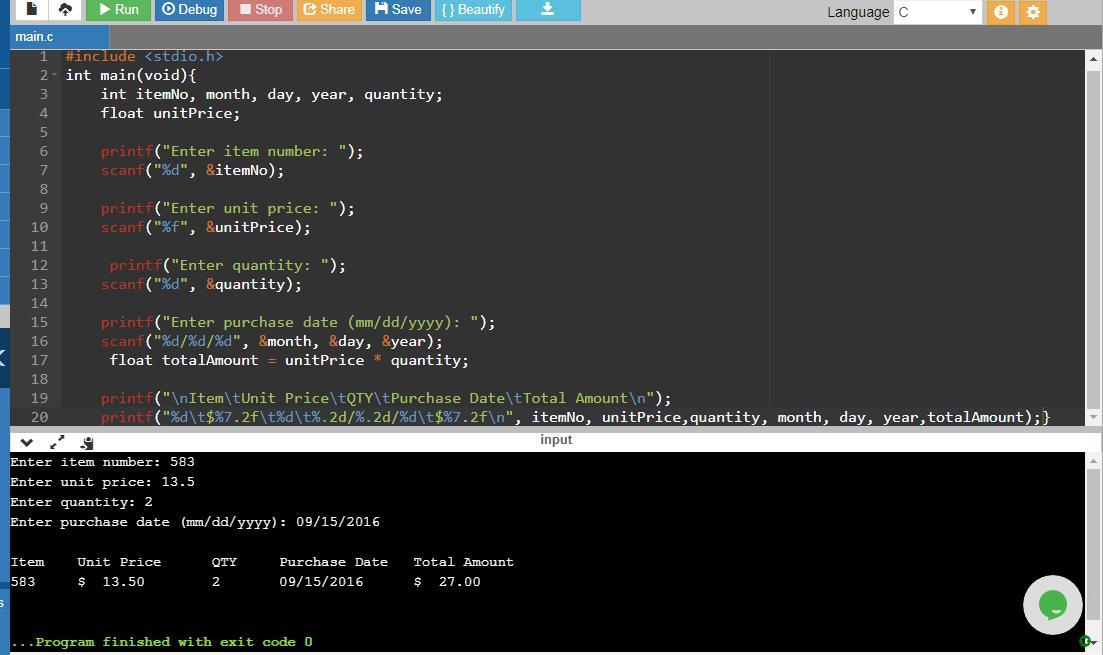Switch to the main.c tab
This screenshot has height=655, width=1103.
(x=34, y=36)
